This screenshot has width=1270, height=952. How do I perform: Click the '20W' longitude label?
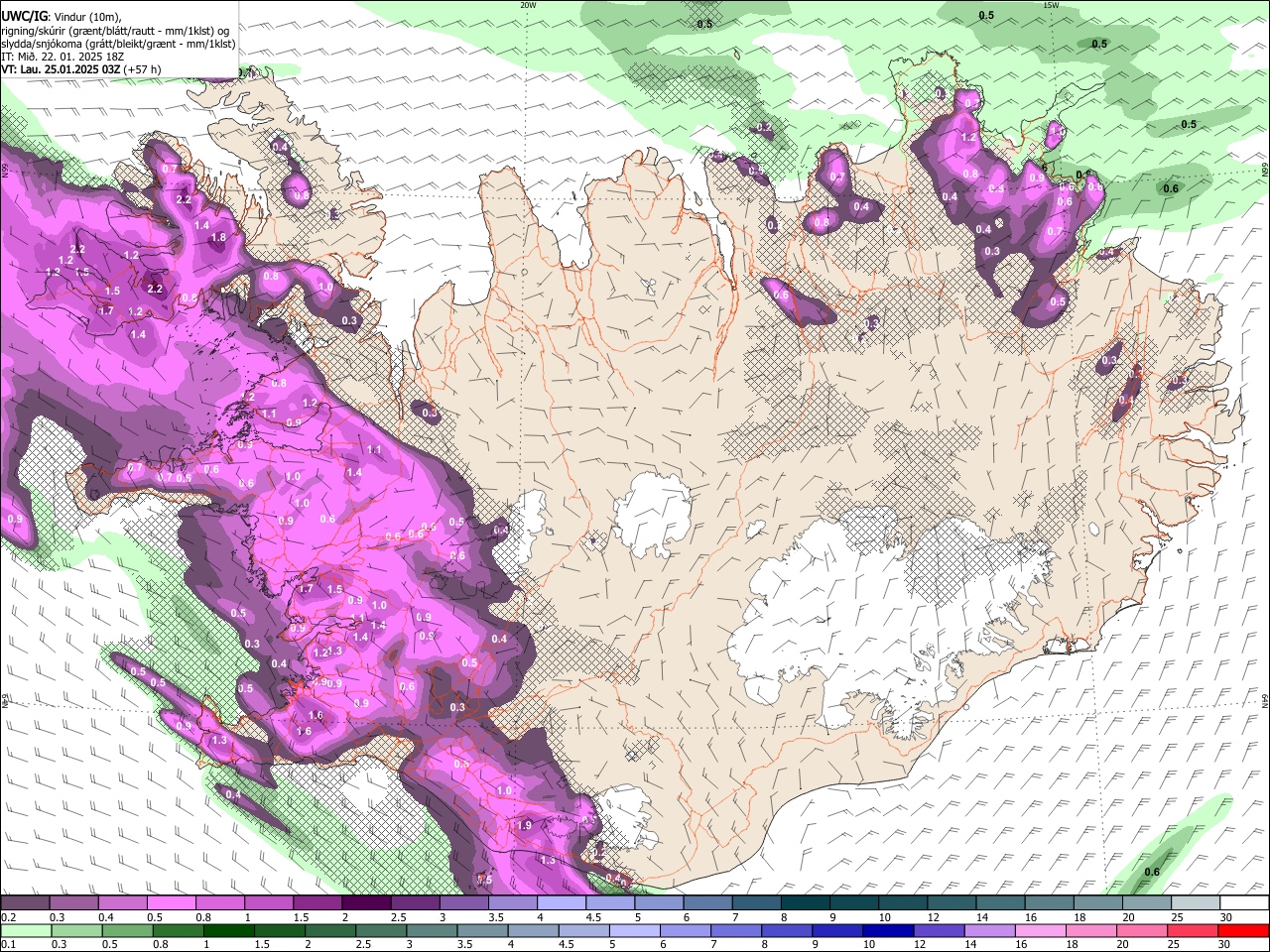click(x=528, y=4)
